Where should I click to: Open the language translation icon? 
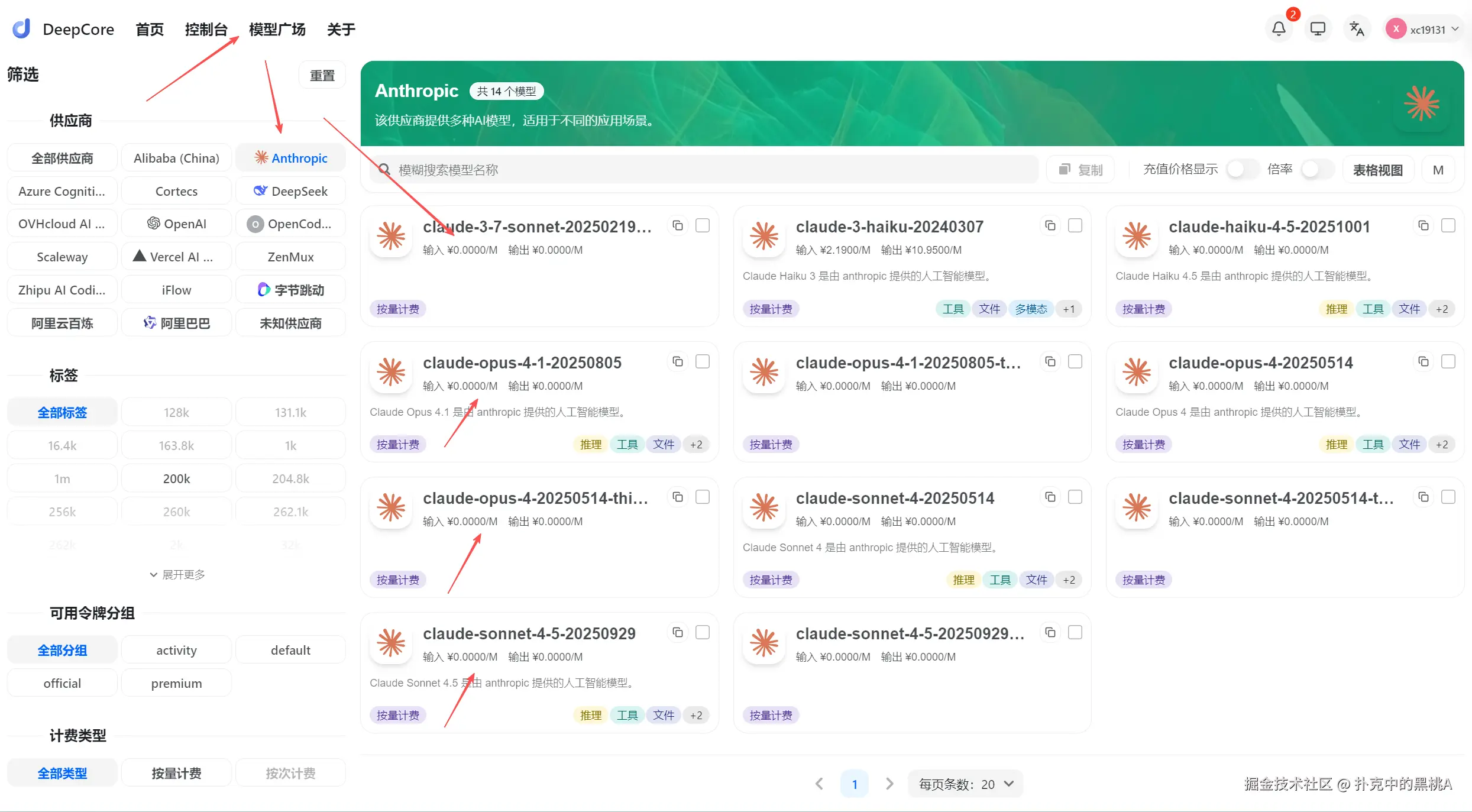point(1356,29)
